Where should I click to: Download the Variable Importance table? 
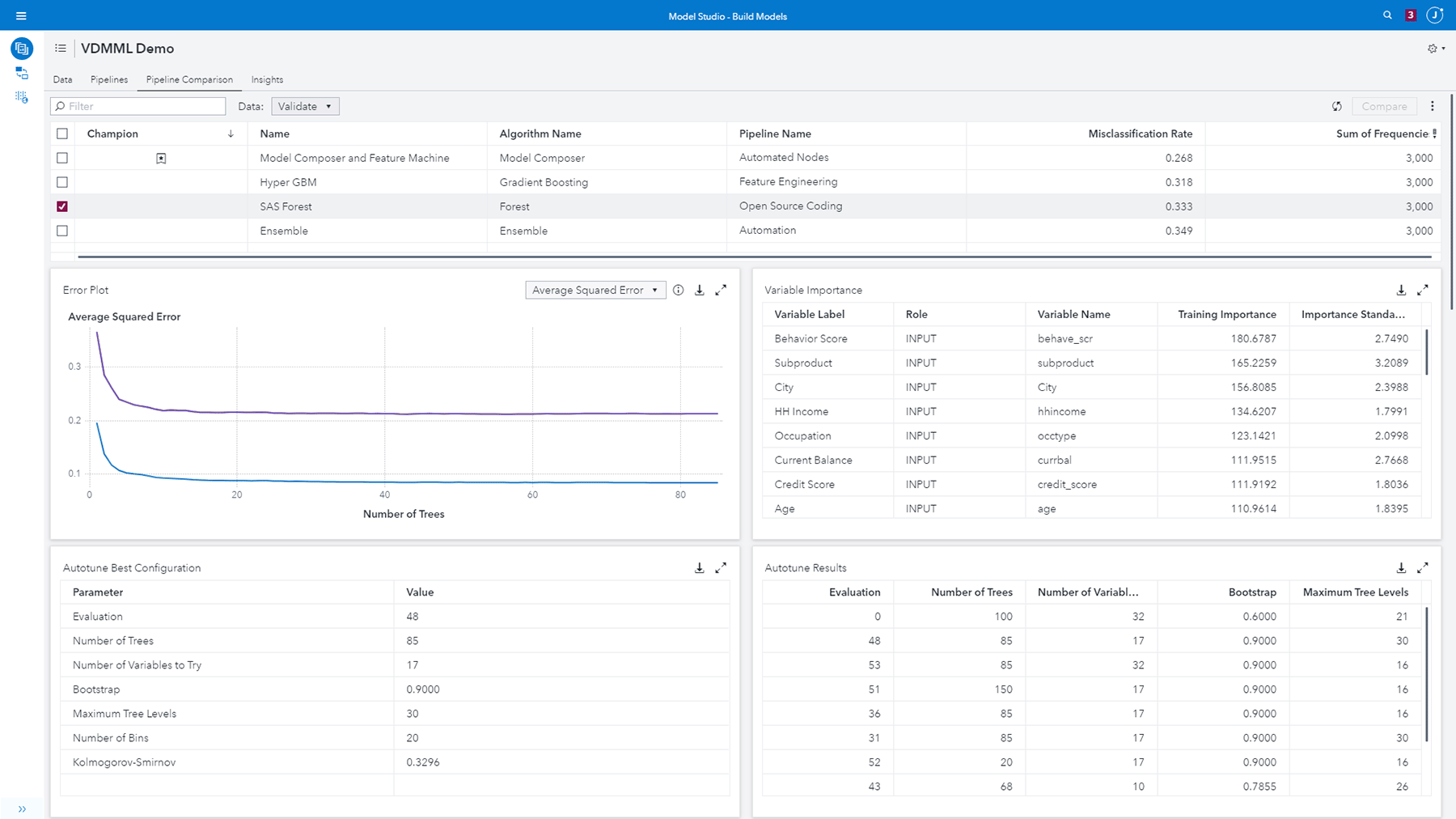tap(1402, 290)
